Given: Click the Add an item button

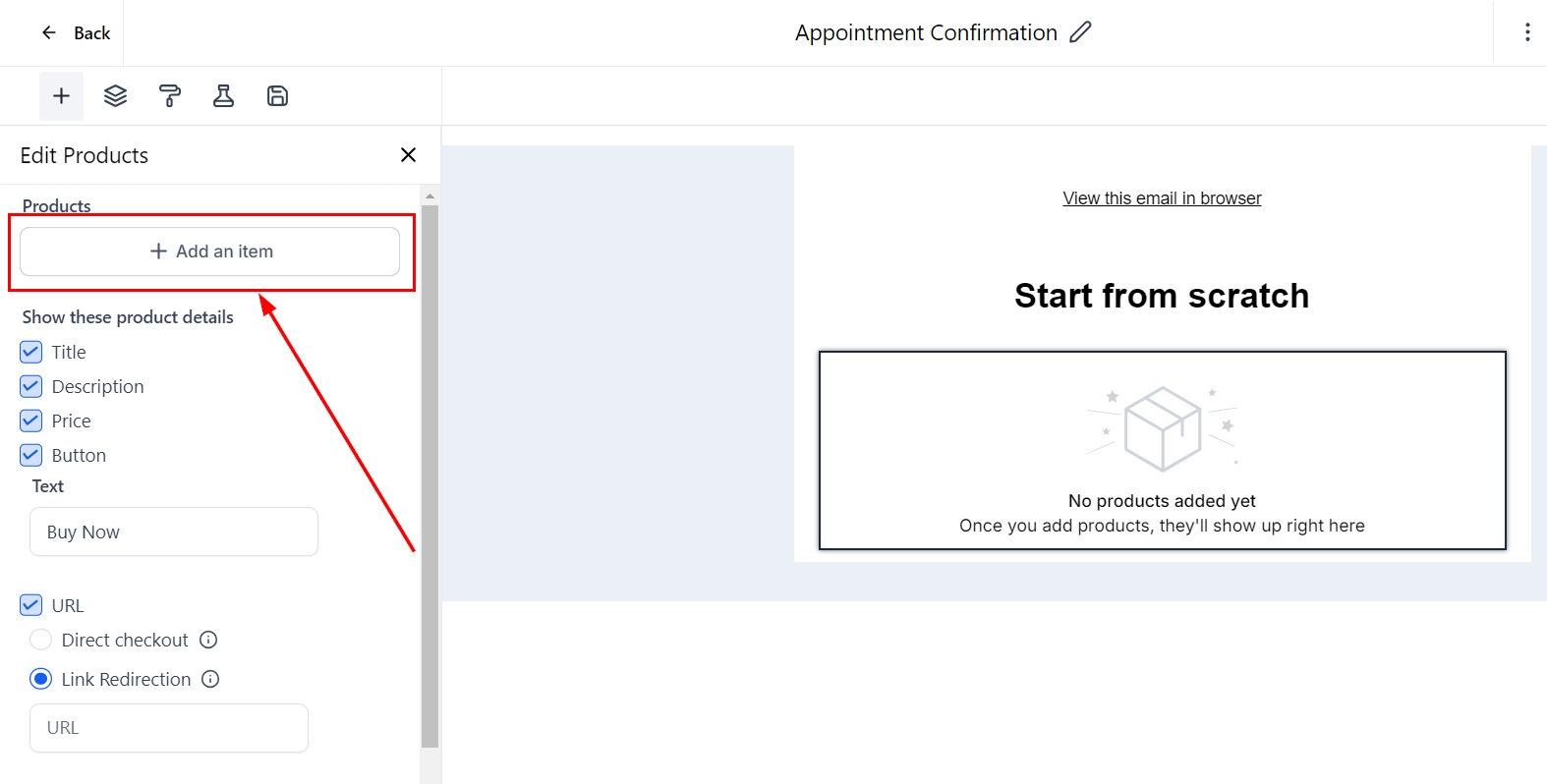Looking at the screenshot, I should 210,252.
